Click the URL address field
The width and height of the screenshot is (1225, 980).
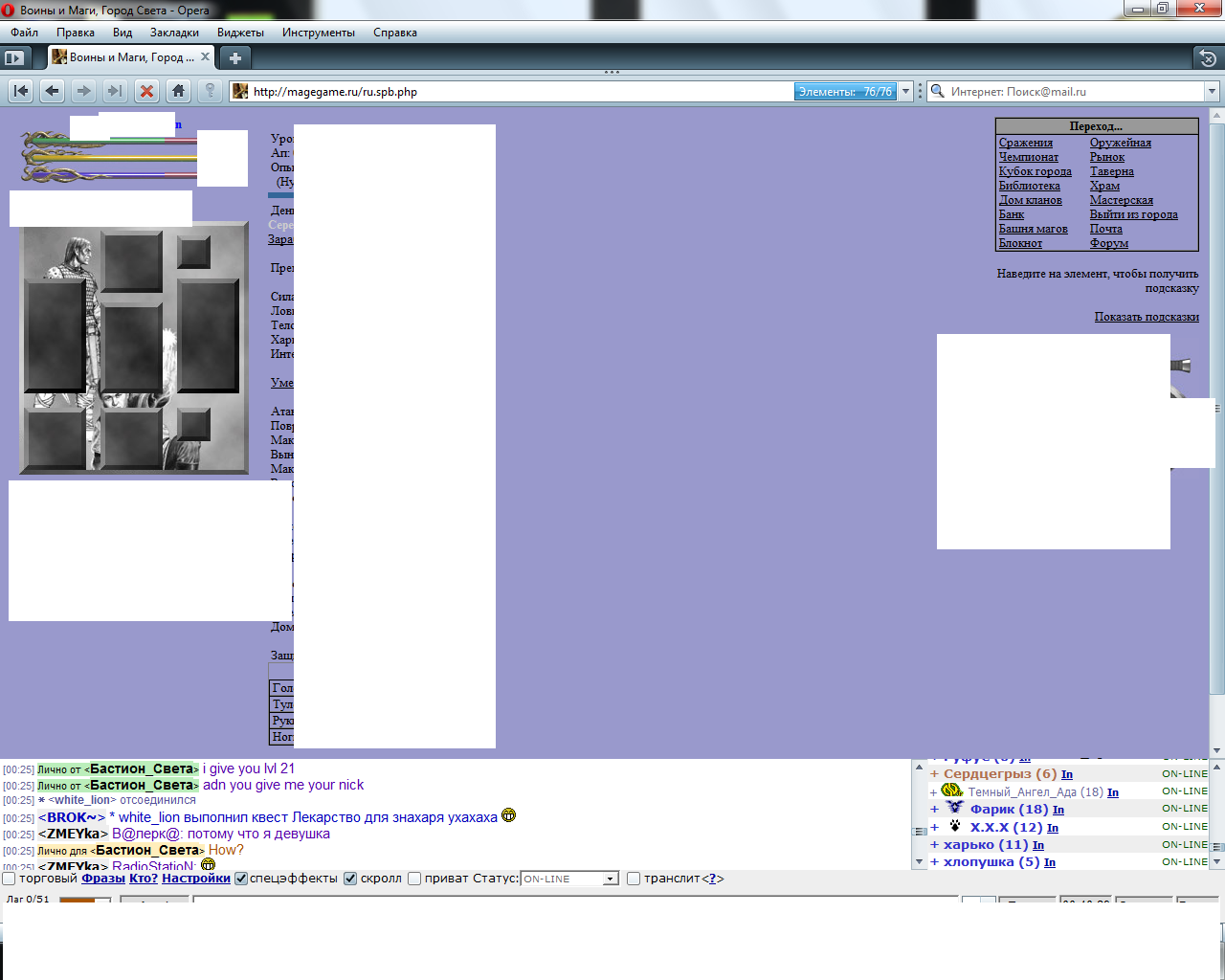[x=522, y=92]
